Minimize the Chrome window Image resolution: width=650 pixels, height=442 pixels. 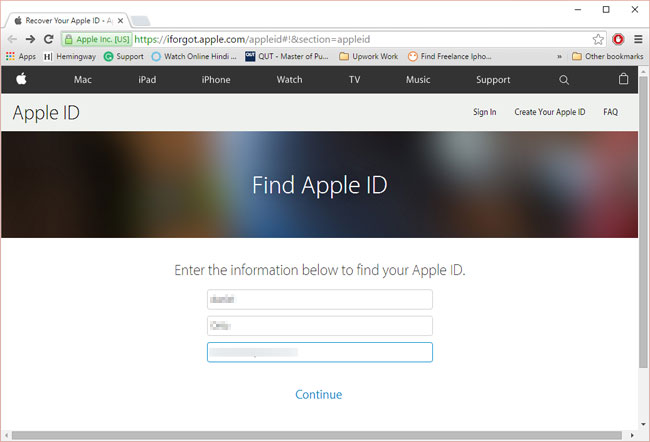[x=578, y=9]
